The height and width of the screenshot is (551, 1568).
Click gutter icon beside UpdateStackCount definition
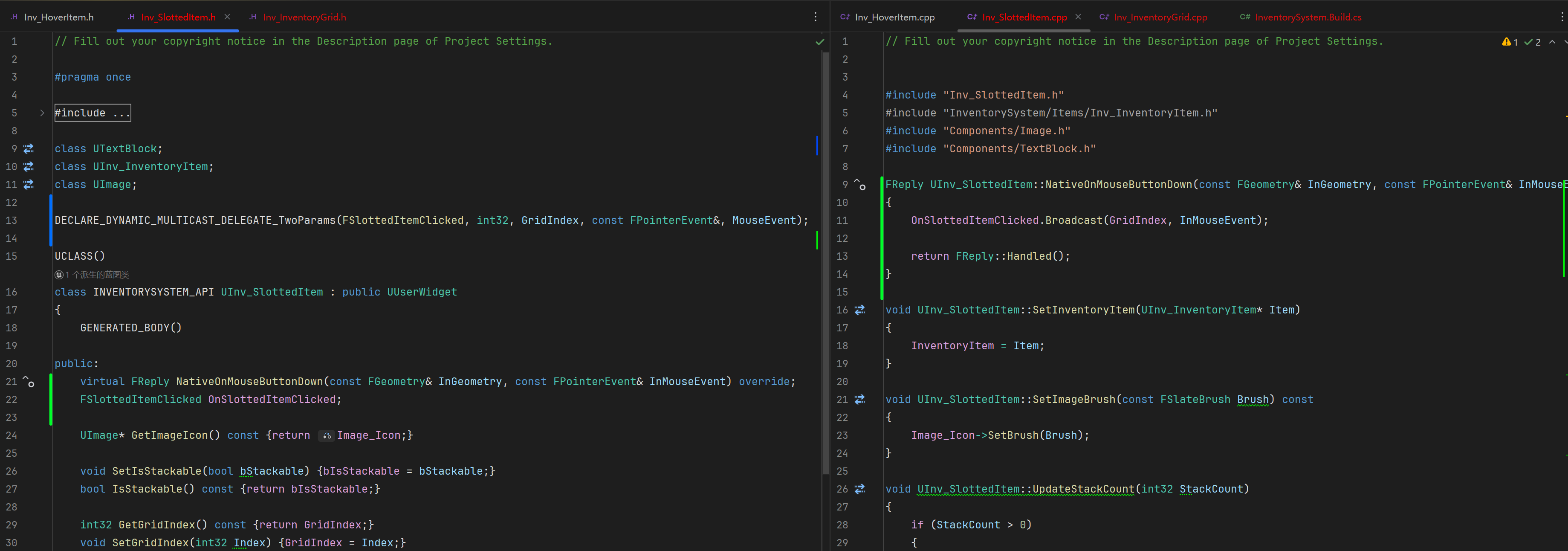[859, 489]
